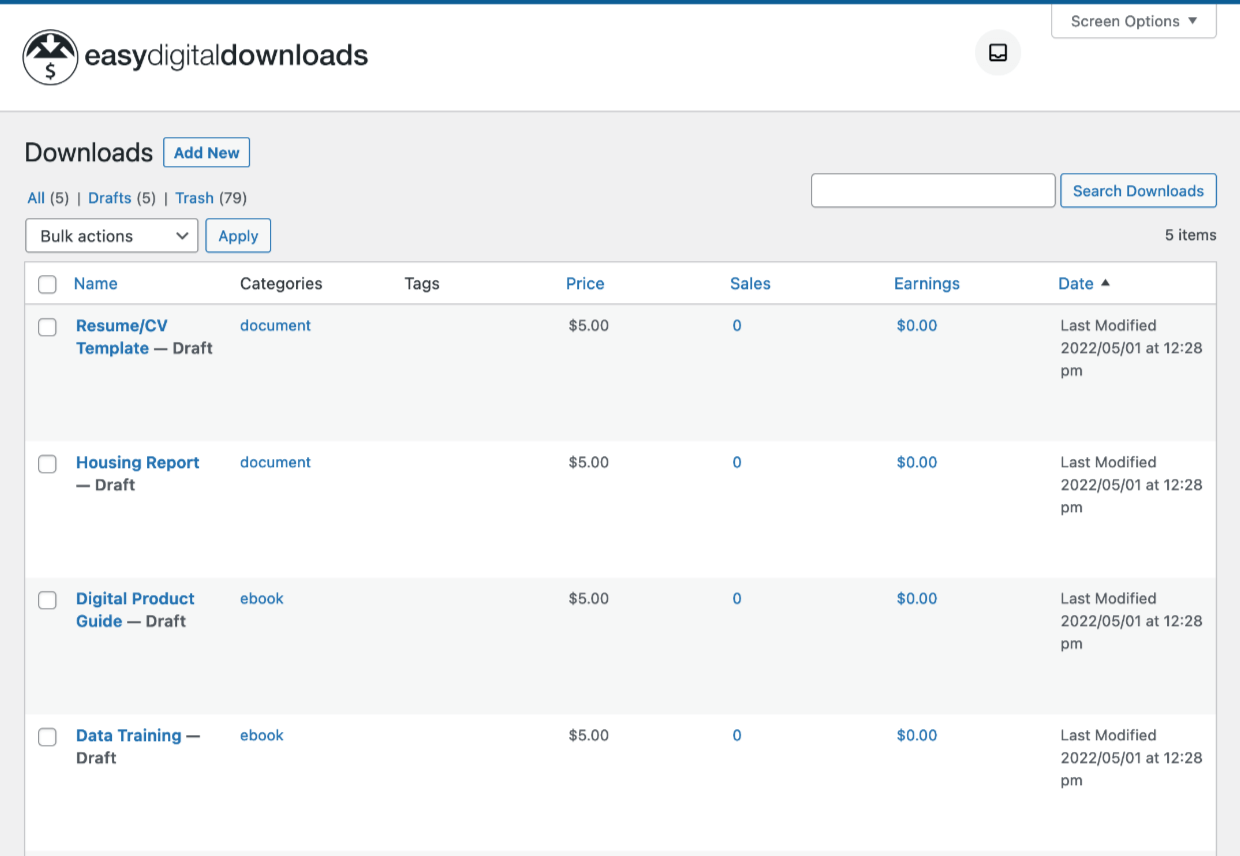1240x856 pixels.
Task: View All downloads list
Action: (35, 197)
